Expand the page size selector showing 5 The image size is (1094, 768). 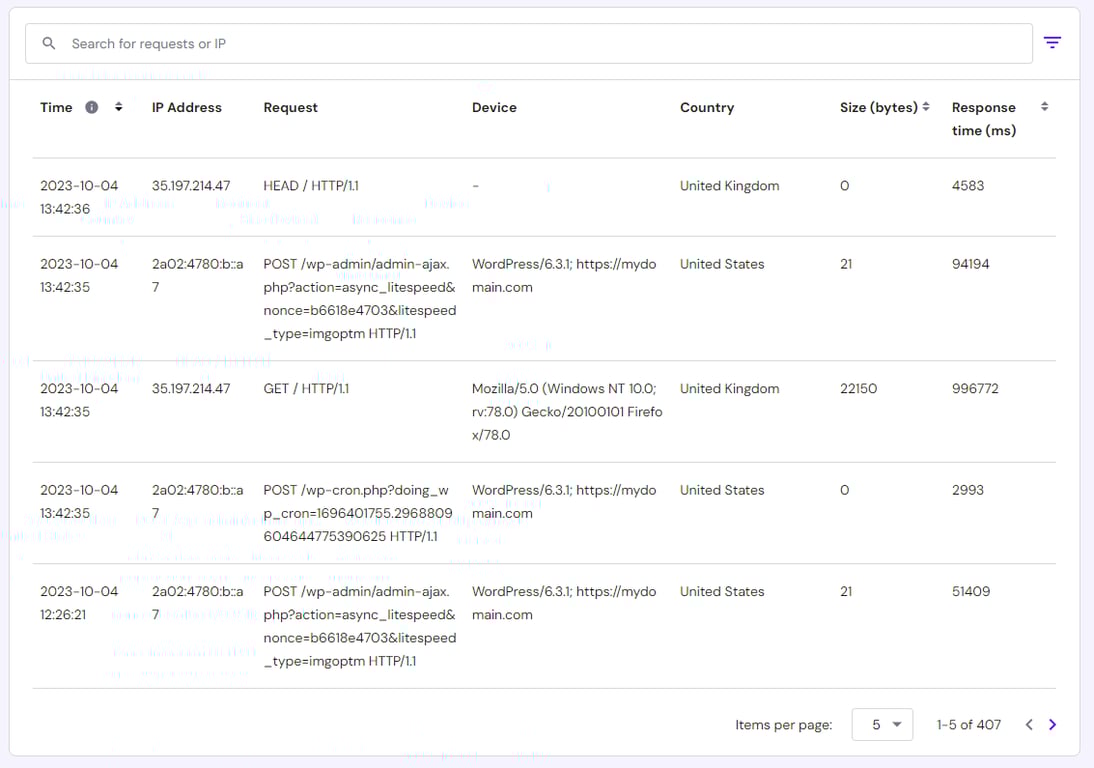tap(882, 724)
